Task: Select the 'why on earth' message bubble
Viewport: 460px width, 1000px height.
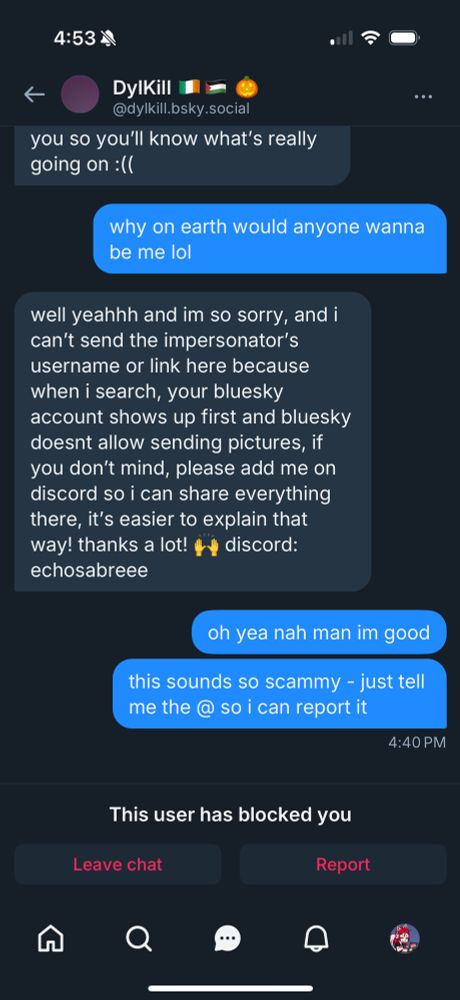Action: (x=270, y=239)
